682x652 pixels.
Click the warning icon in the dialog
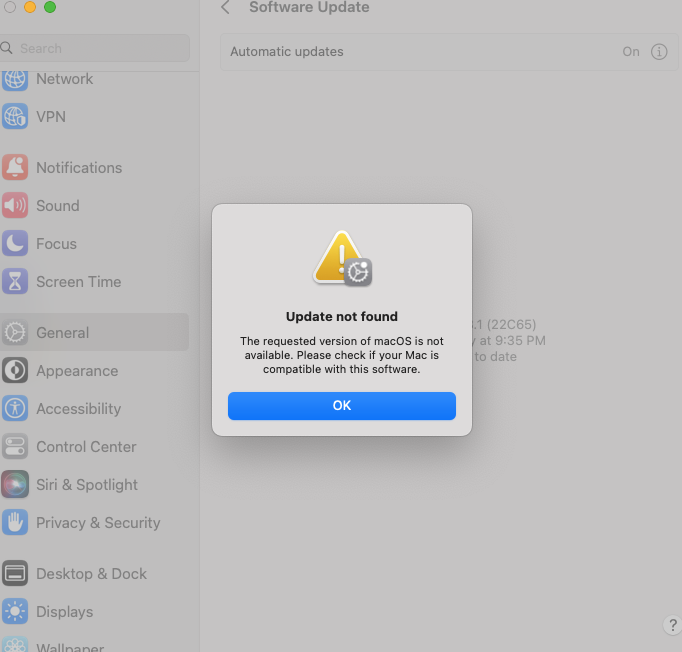tap(342, 258)
